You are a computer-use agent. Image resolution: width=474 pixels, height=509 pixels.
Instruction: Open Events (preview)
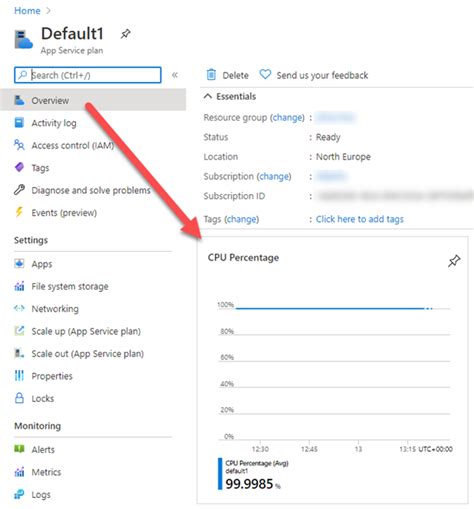(x=64, y=213)
